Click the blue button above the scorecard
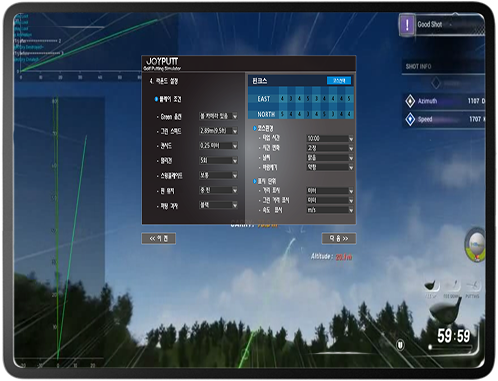This screenshot has height=381, width=498. click(339, 81)
